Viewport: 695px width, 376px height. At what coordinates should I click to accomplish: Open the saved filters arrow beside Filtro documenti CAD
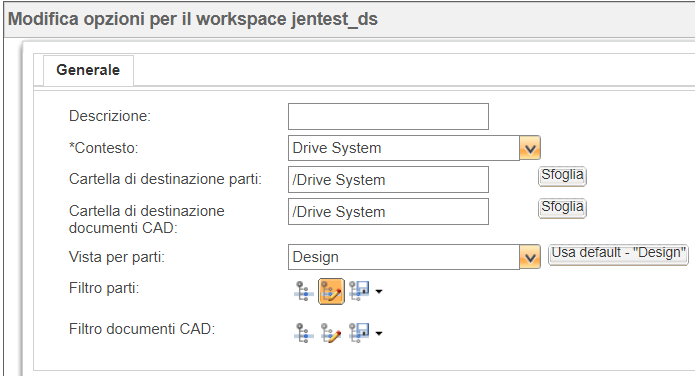click(x=379, y=333)
